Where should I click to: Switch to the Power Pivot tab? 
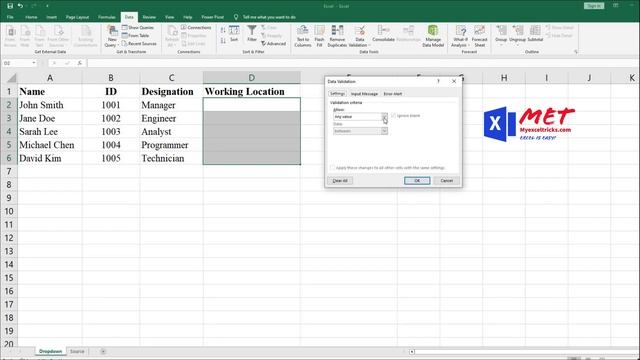click(212, 17)
